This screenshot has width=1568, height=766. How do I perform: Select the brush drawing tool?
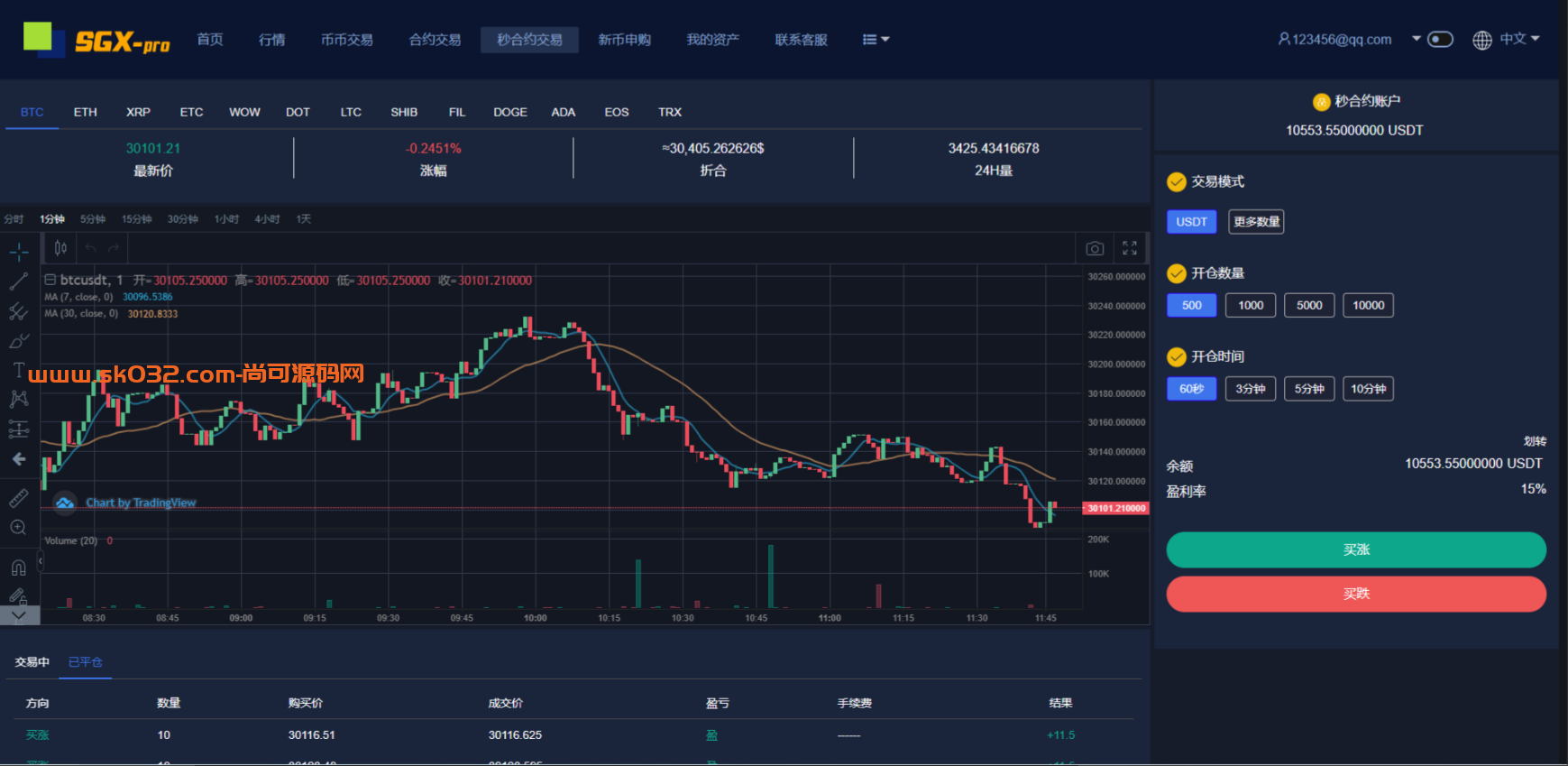[19, 341]
